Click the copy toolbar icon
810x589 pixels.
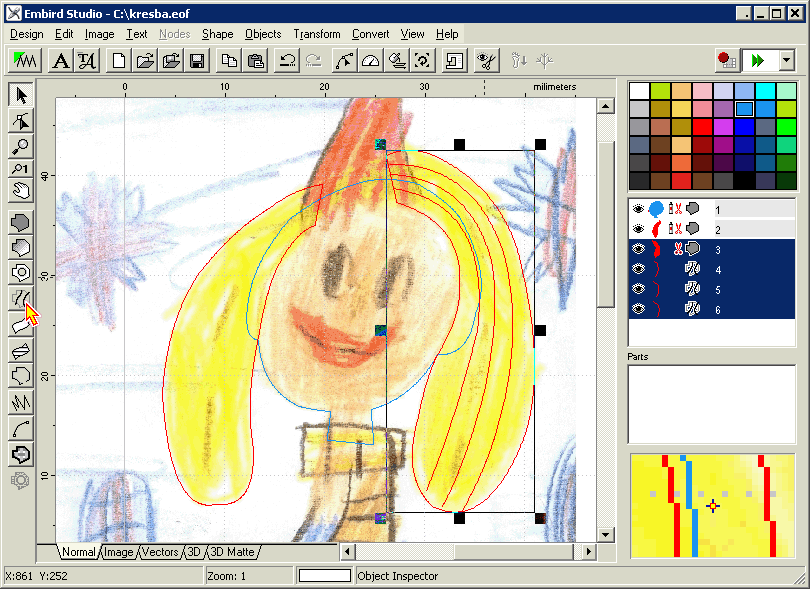pos(229,61)
